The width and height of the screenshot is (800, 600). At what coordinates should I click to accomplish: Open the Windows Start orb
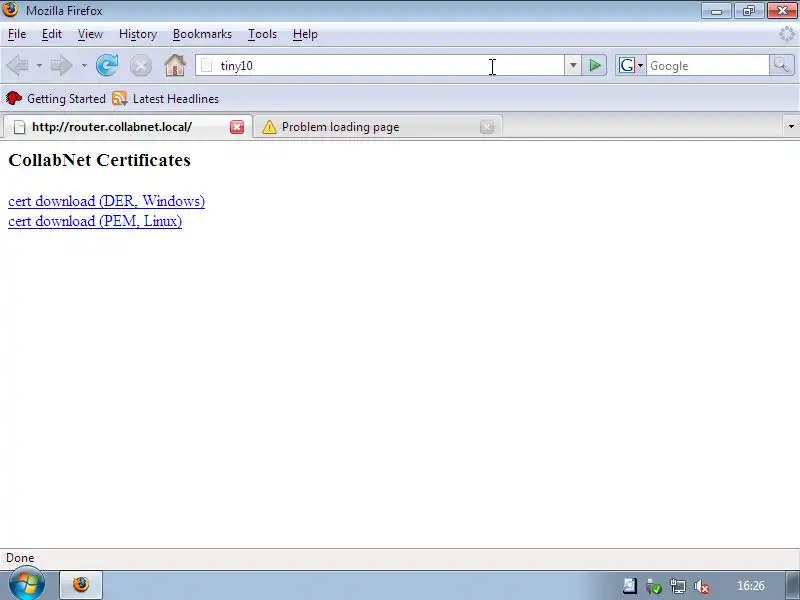click(x=27, y=585)
